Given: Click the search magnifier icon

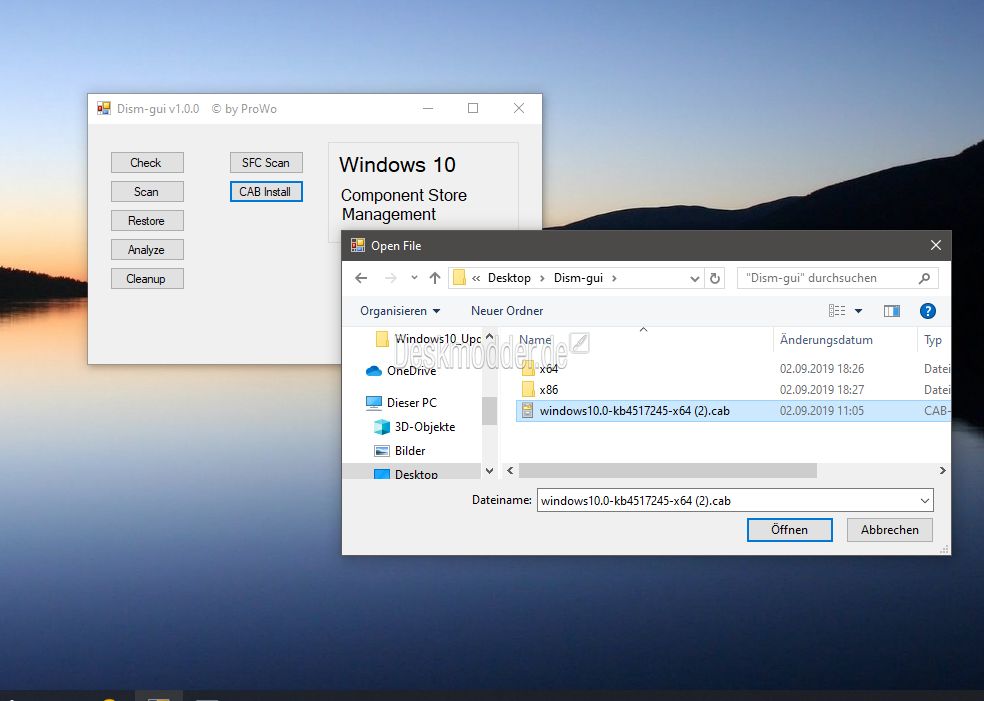Looking at the screenshot, I should tap(924, 278).
